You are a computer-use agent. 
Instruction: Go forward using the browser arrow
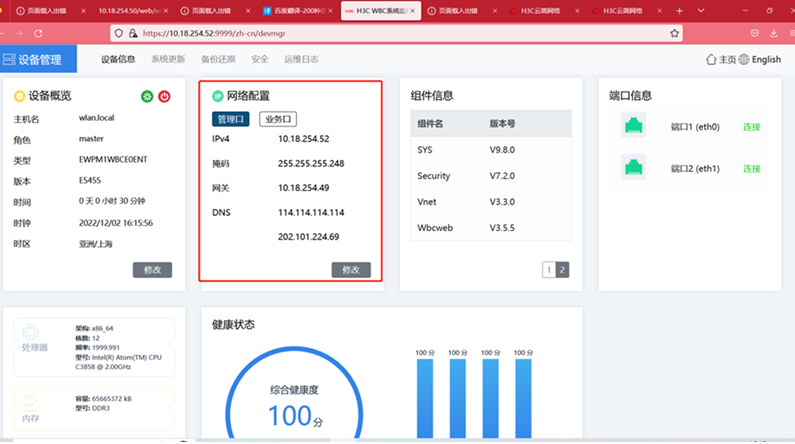pyautogui.click(x=19, y=33)
